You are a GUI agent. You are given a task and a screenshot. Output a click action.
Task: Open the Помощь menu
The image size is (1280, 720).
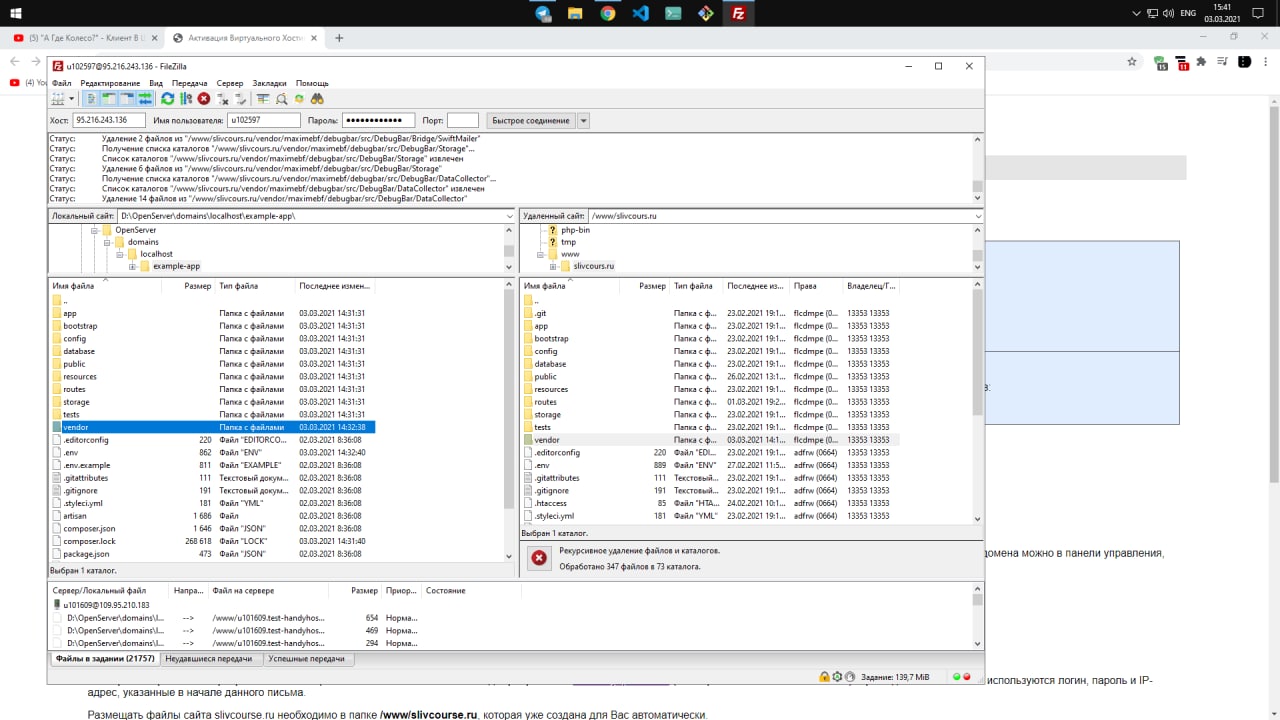(x=312, y=83)
